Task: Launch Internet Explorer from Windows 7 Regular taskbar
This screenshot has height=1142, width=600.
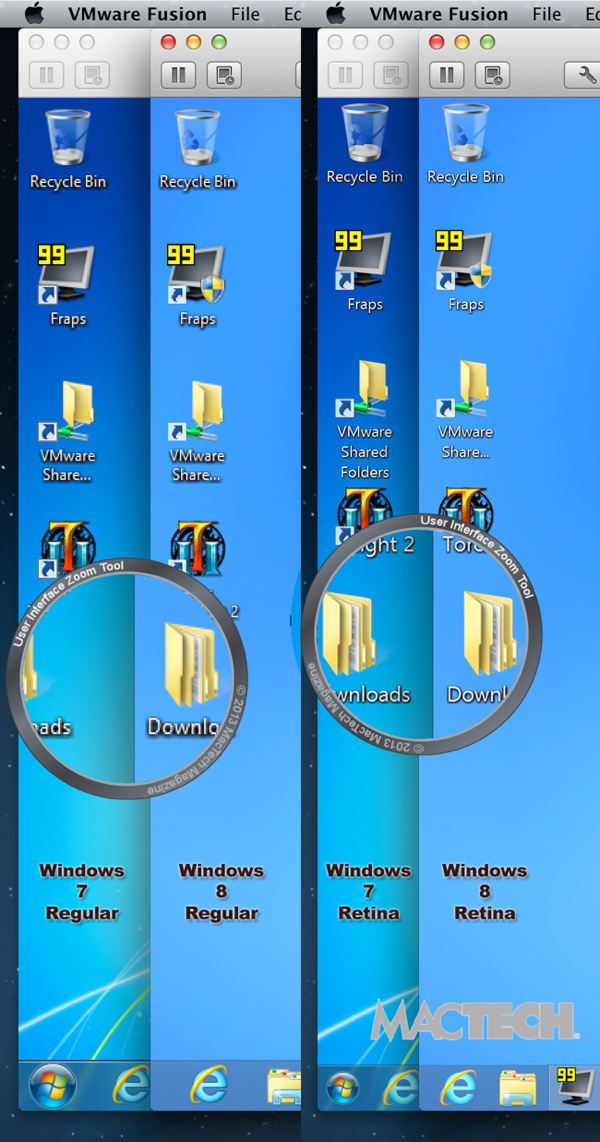Action: (x=130, y=1084)
